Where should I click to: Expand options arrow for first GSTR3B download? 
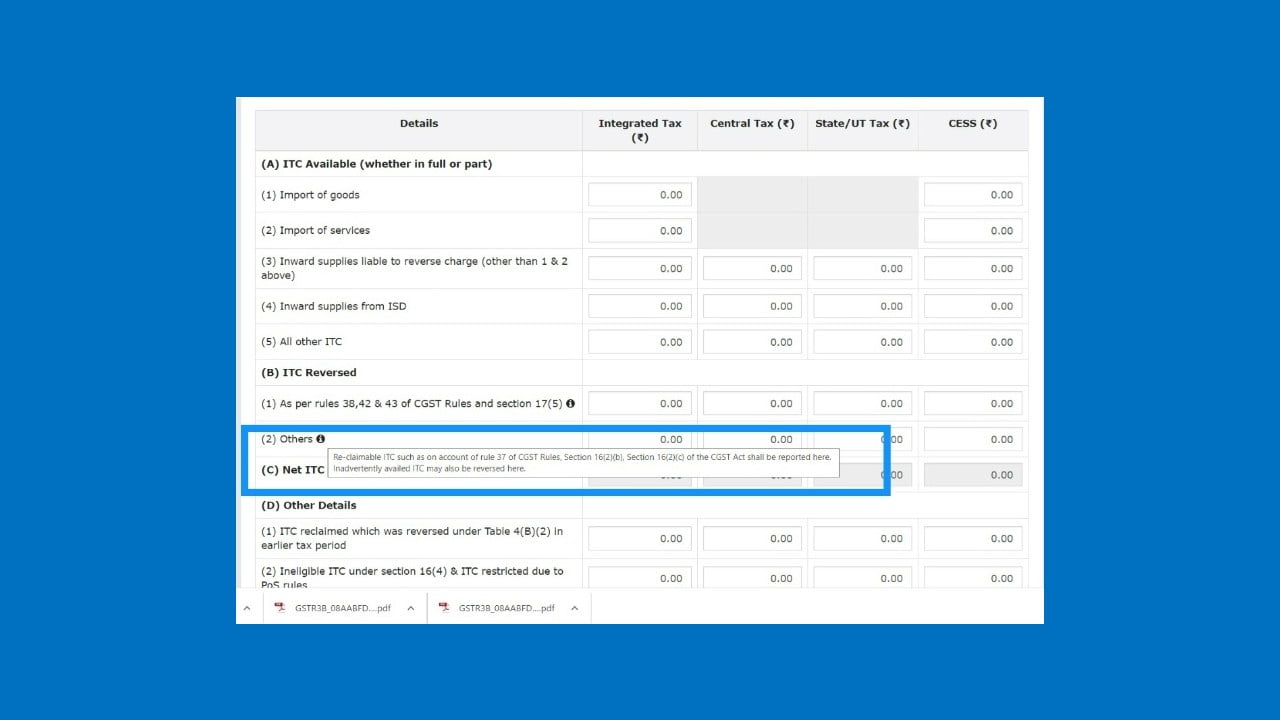pyautogui.click(x=410, y=608)
